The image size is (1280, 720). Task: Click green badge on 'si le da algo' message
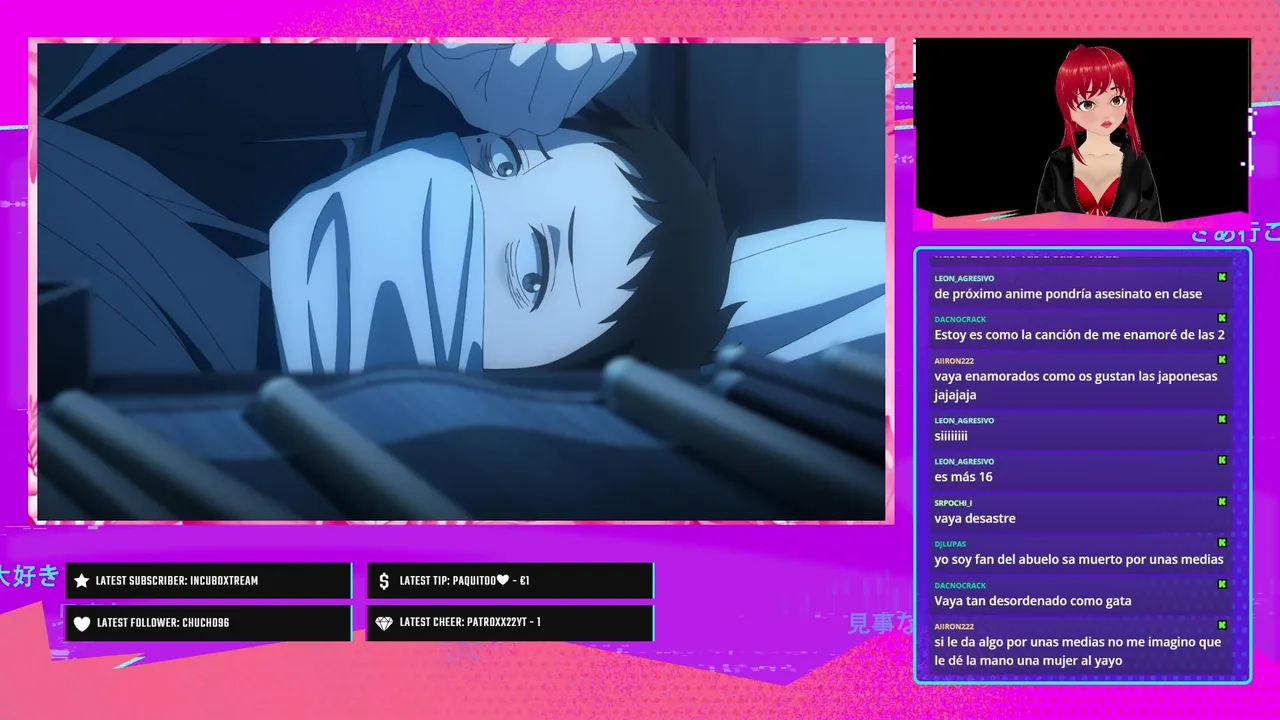click(1222, 625)
